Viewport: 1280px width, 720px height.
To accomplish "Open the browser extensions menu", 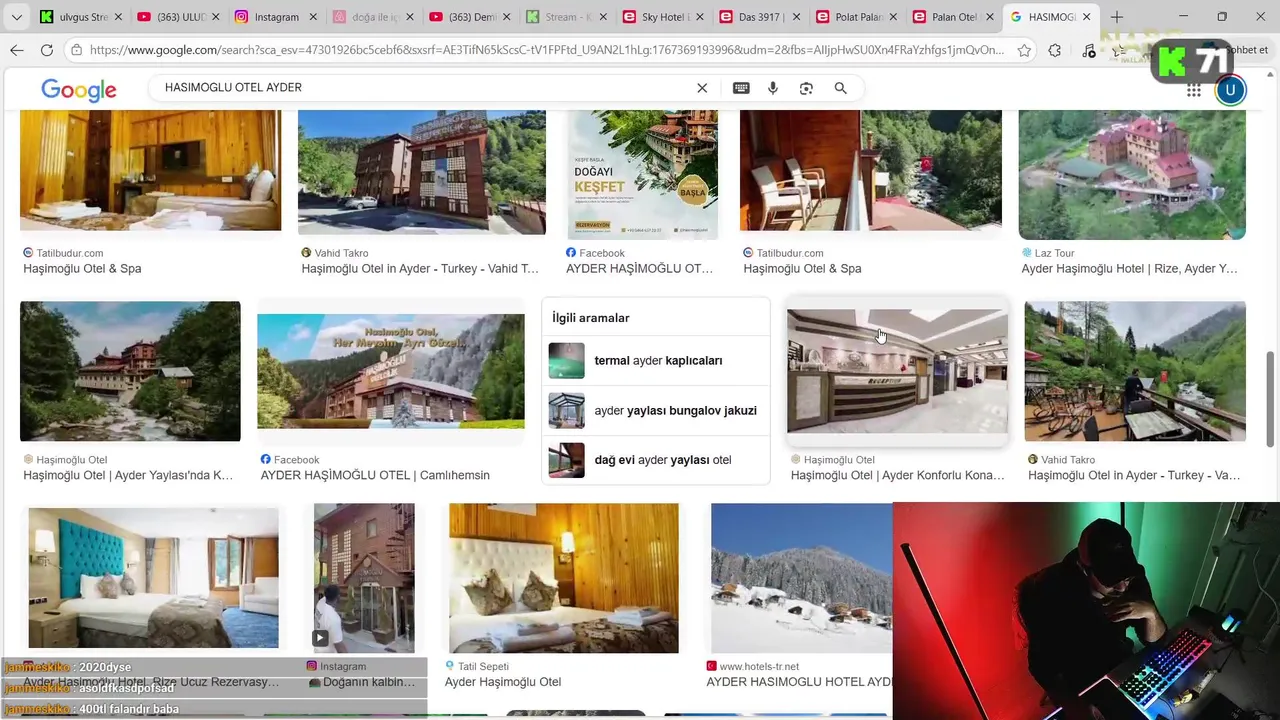I will [x=1055, y=50].
